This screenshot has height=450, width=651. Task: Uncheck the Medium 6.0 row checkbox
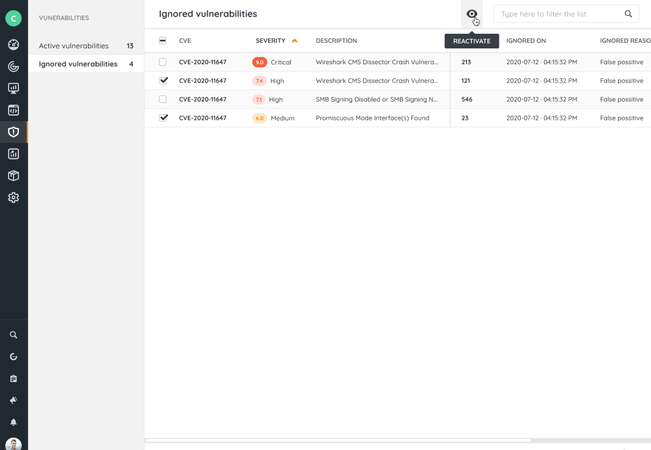[x=164, y=118]
